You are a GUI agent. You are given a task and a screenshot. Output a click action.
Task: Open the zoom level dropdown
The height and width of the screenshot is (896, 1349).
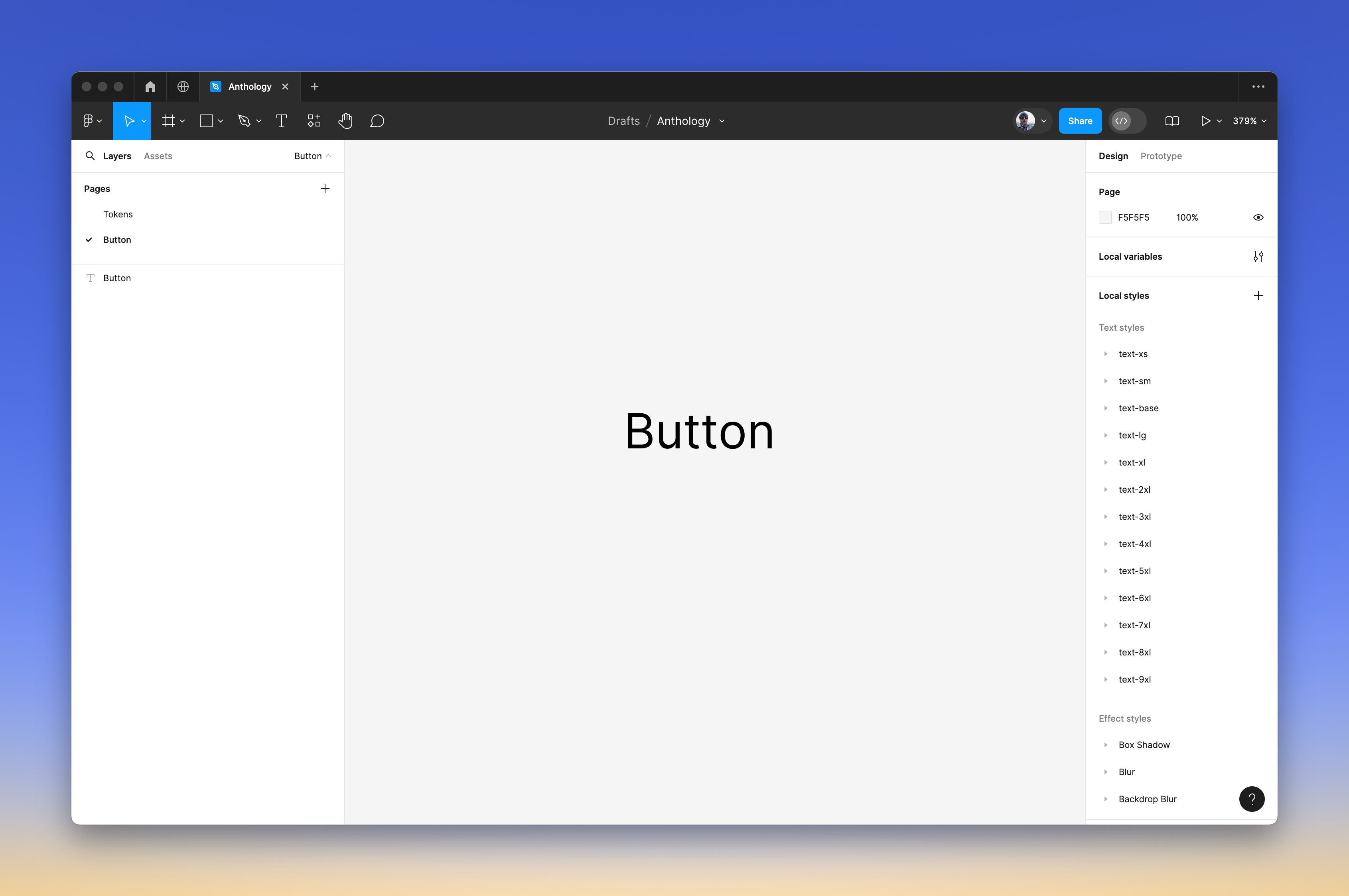click(1249, 120)
